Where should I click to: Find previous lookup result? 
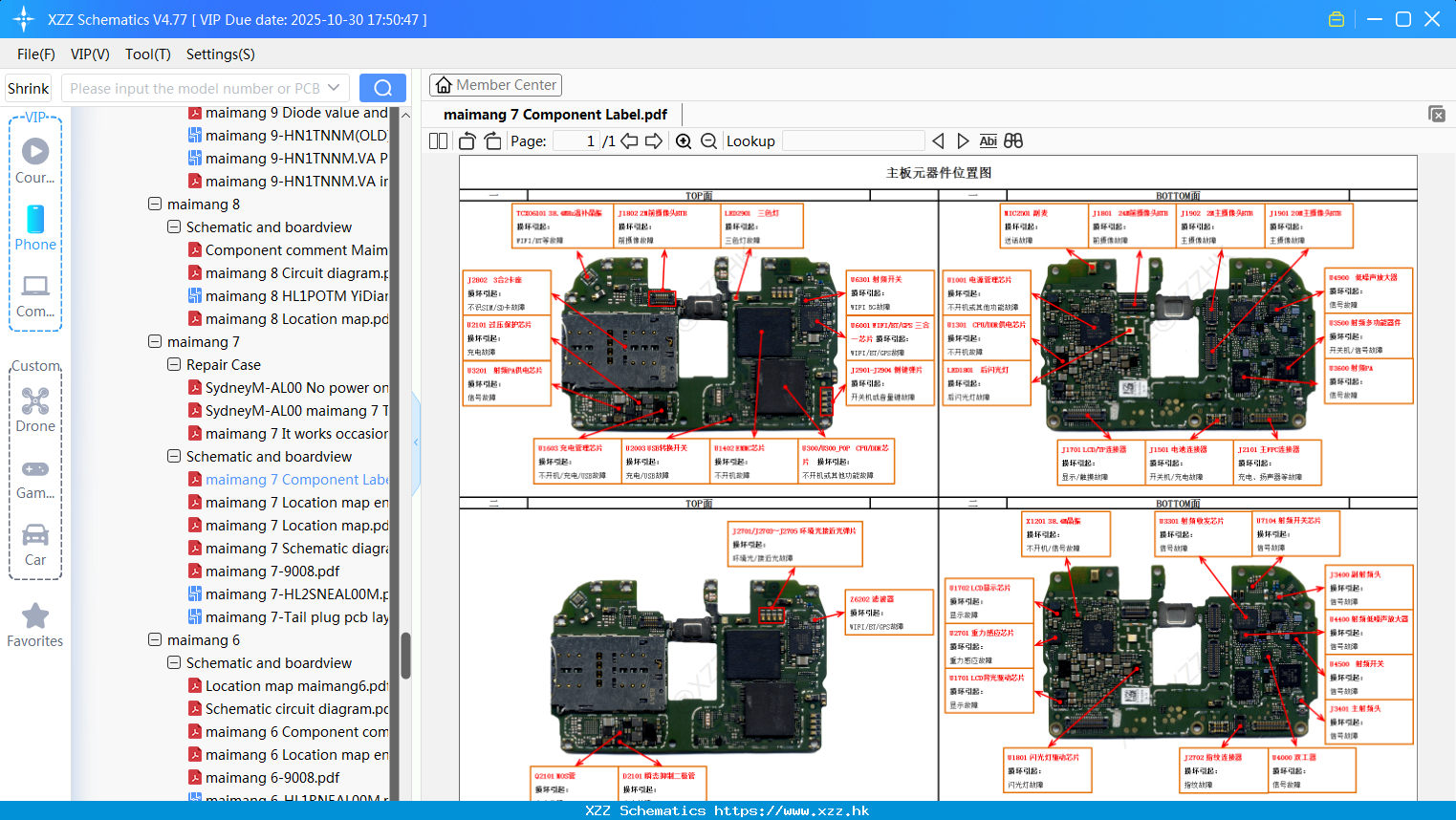[938, 141]
